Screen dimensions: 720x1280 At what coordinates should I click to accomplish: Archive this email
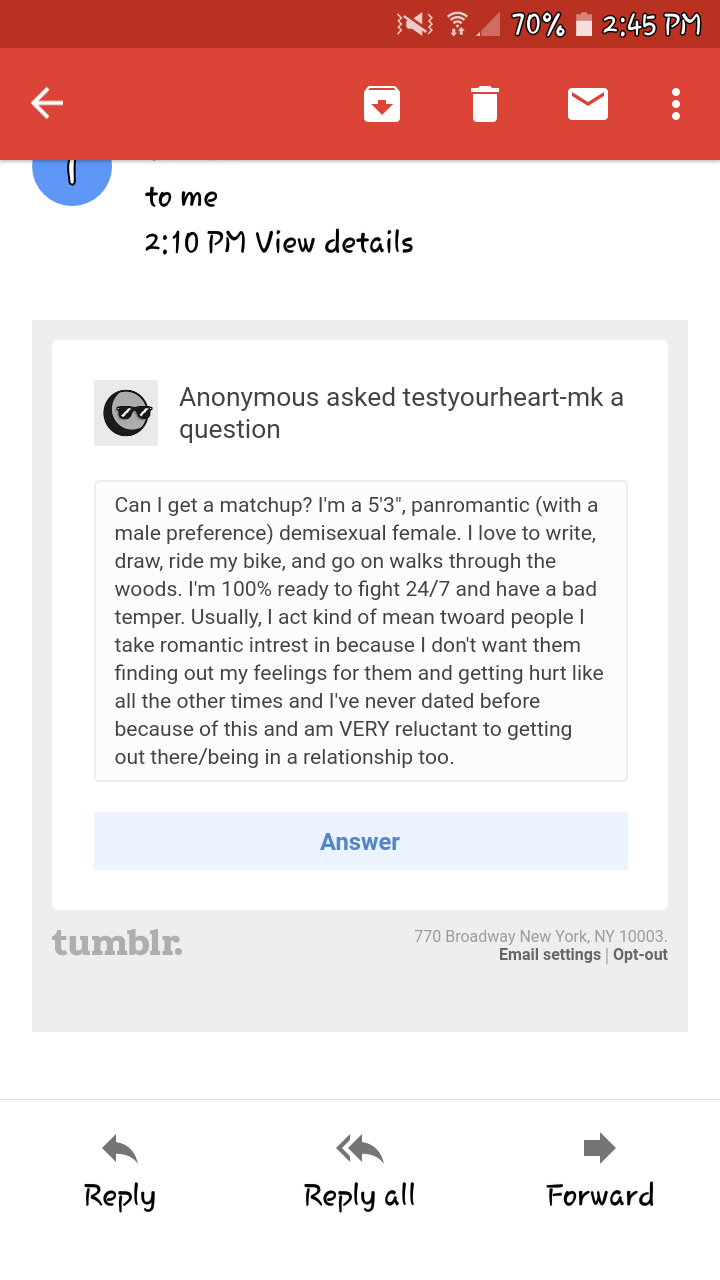[x=381, y=104]
